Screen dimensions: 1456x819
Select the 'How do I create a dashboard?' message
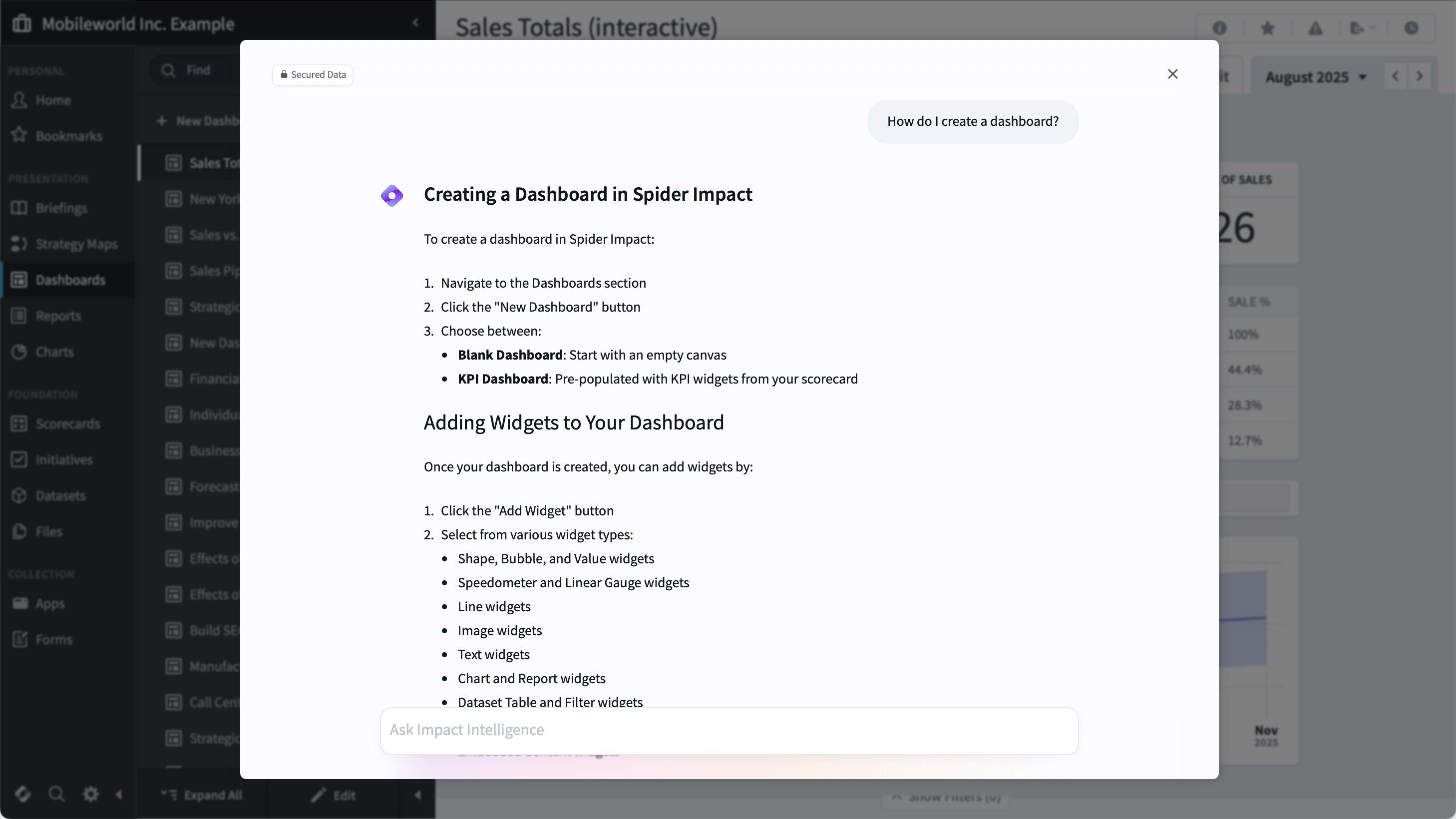pyautogui.click(x=973, y=121)
